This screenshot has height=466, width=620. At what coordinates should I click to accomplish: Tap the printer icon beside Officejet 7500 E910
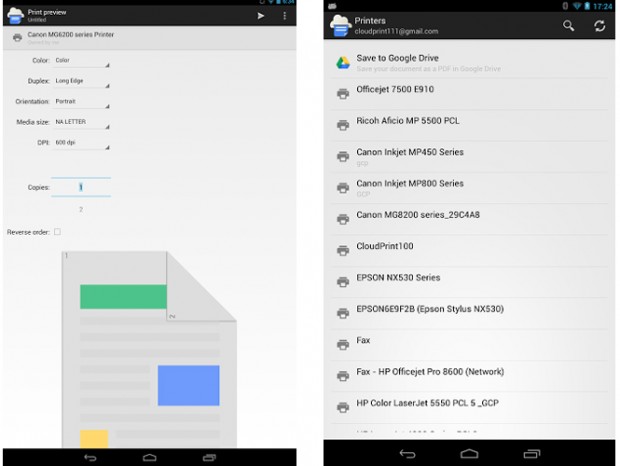tap(343, 94)
